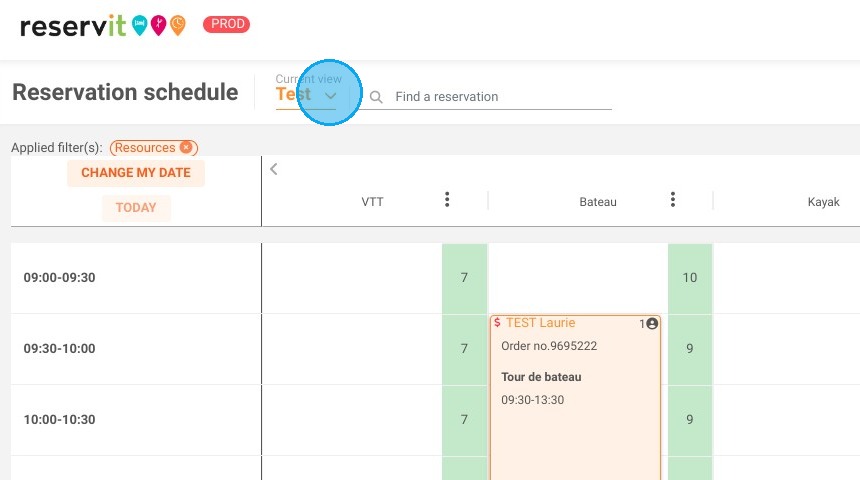Screen dimensions: 860x480
Task: Click the red dollar icon on TEST Laurie
Action: click(497, 323)
